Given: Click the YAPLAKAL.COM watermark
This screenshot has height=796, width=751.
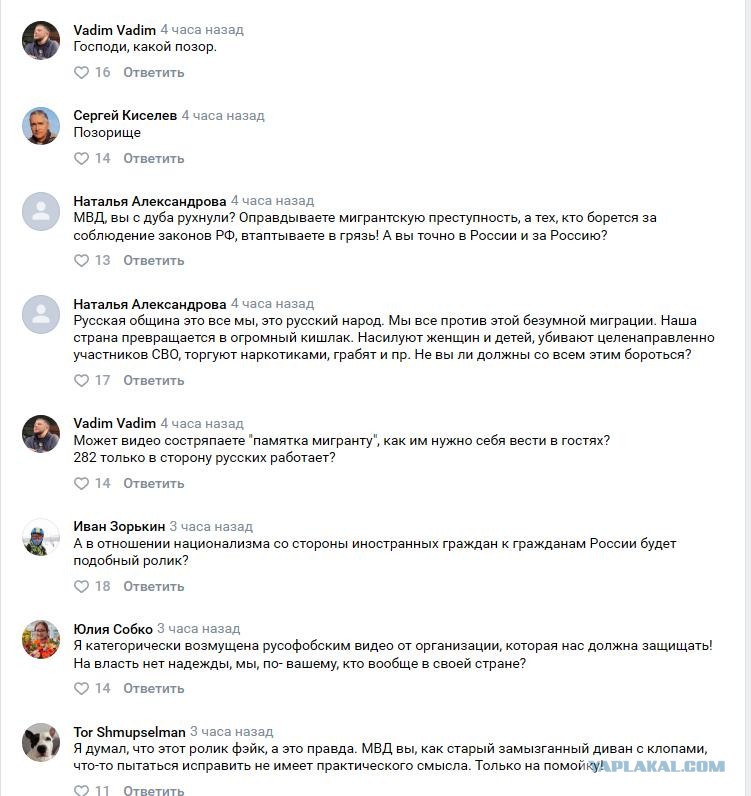Looking at the screenshot, I should (659, 766).
